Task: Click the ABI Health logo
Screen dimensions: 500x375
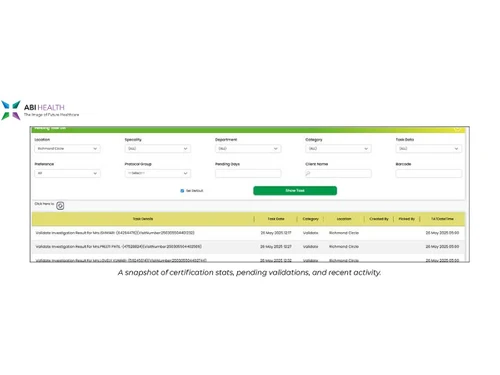Action: pos(40,110)
